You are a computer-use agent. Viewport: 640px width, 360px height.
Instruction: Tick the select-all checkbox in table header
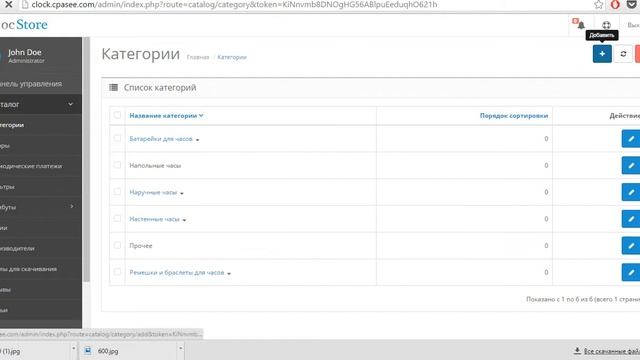point(118,115)
